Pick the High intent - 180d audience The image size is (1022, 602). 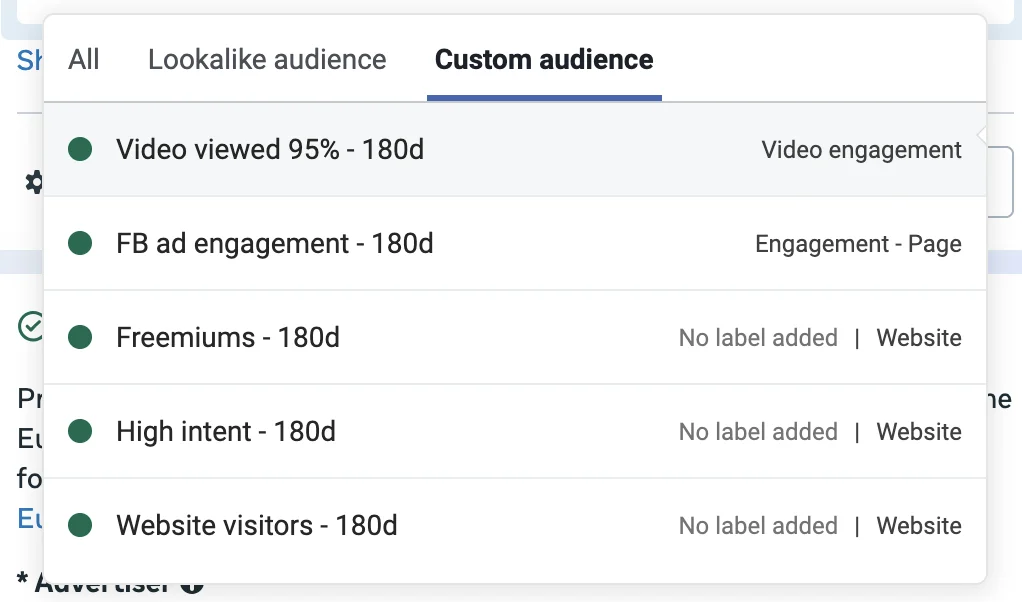tap(515, 431)
